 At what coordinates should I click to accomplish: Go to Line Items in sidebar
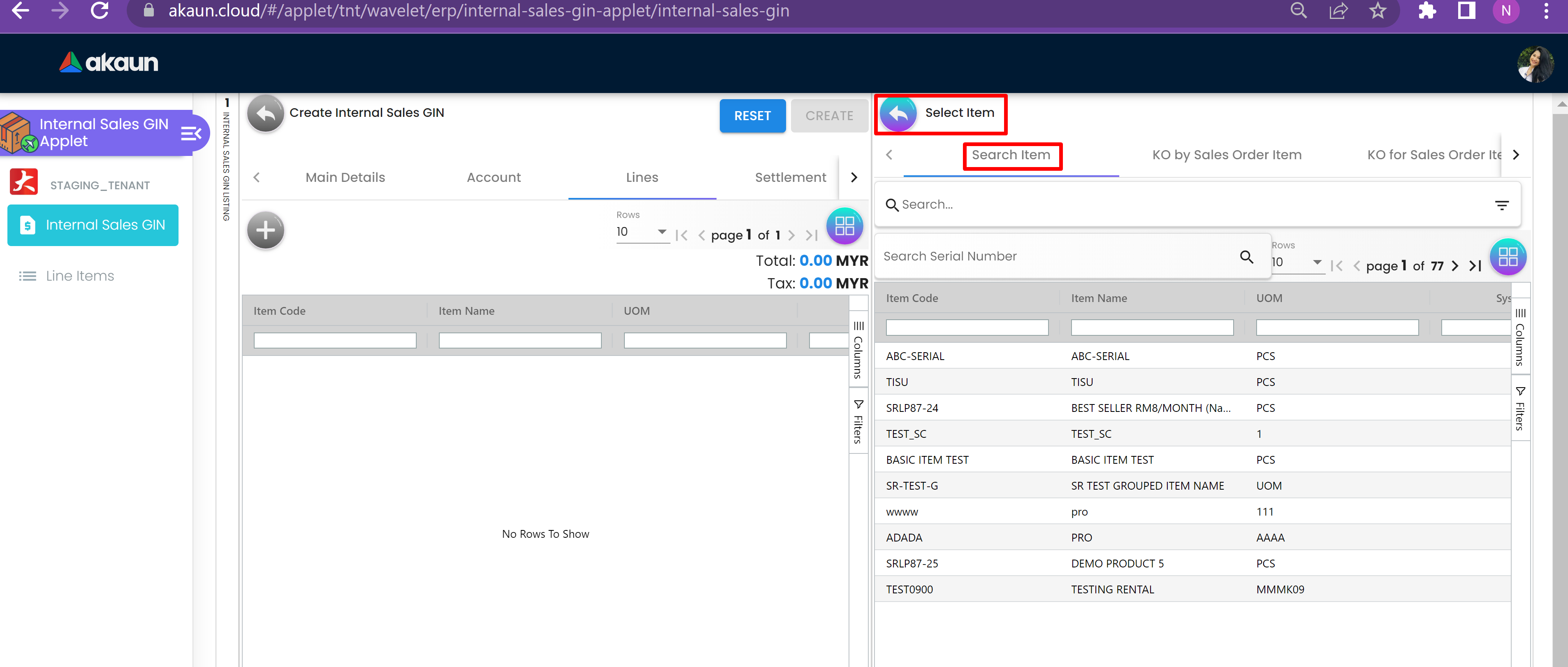click(80, 276)
